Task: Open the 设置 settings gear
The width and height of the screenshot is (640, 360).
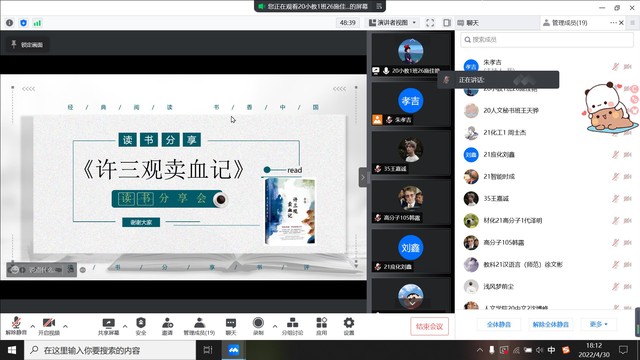Action: (349, 323)
